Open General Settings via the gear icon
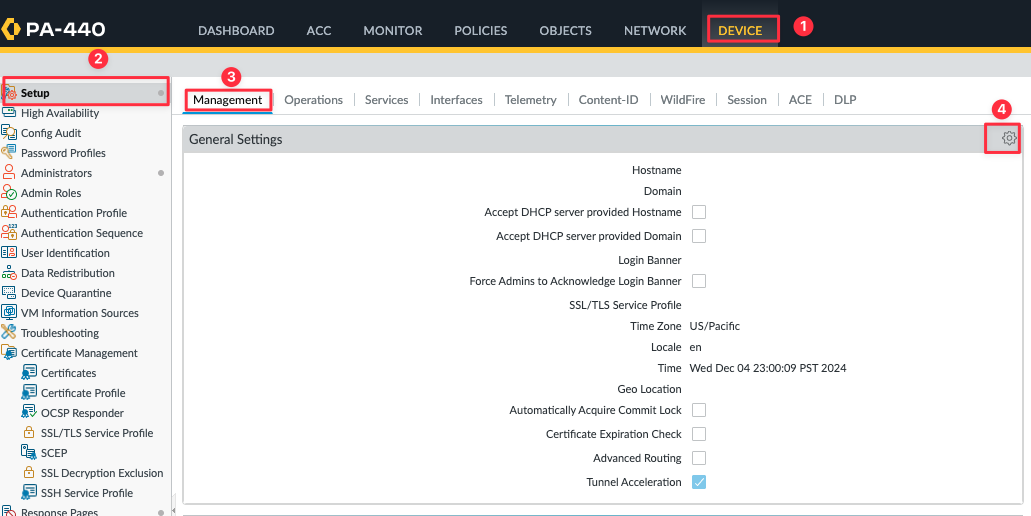 click(x=1009, y=138)
